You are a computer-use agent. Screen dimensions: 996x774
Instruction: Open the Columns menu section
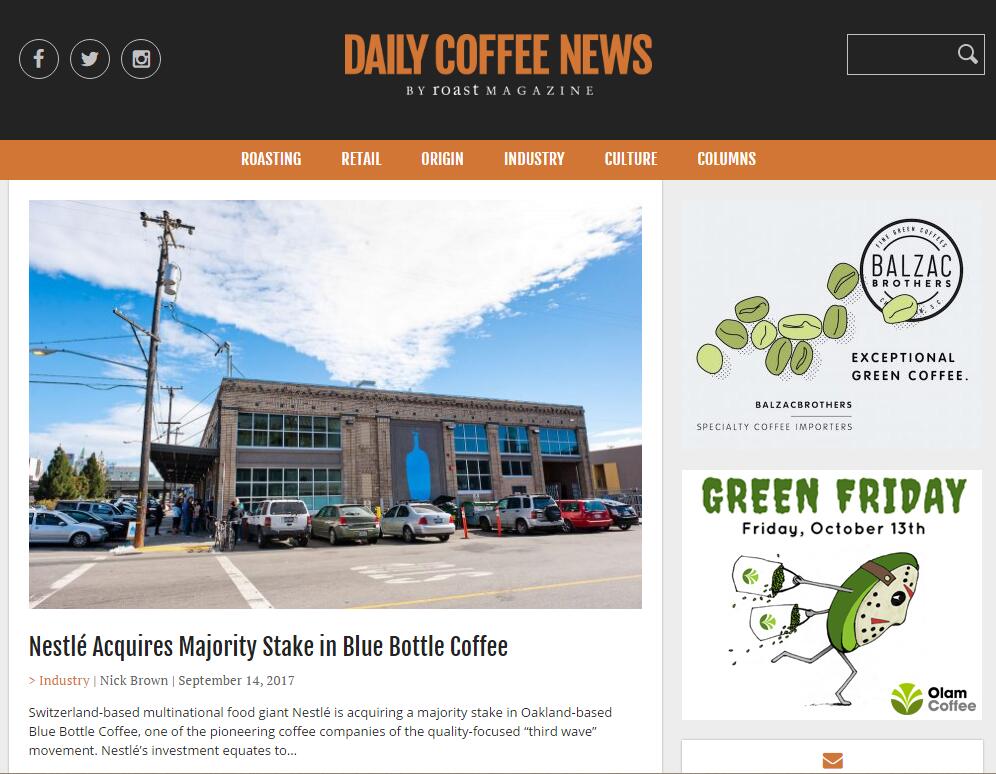[727, 159]
